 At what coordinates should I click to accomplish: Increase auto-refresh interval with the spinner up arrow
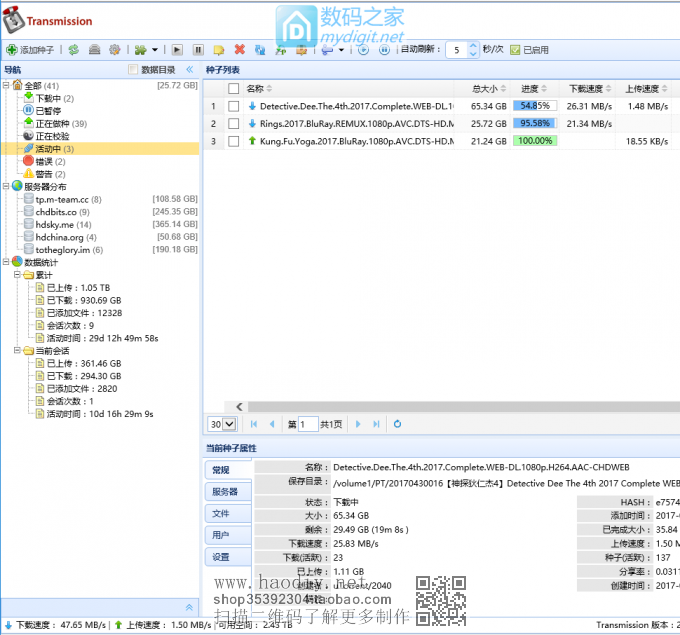click(473, 45)
